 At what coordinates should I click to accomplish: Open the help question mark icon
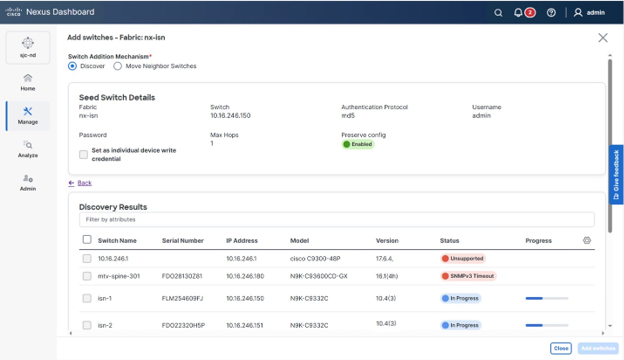click(551, 13)
